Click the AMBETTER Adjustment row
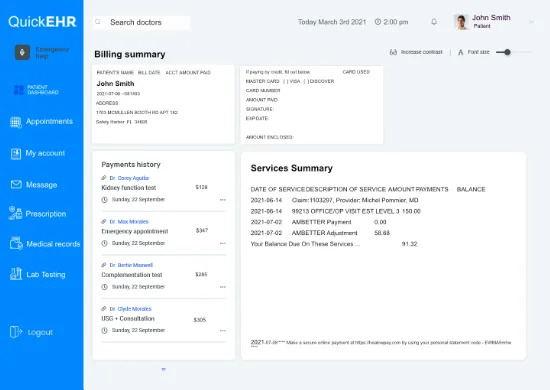This screenshot has height=390, width=550. point(320,233)
